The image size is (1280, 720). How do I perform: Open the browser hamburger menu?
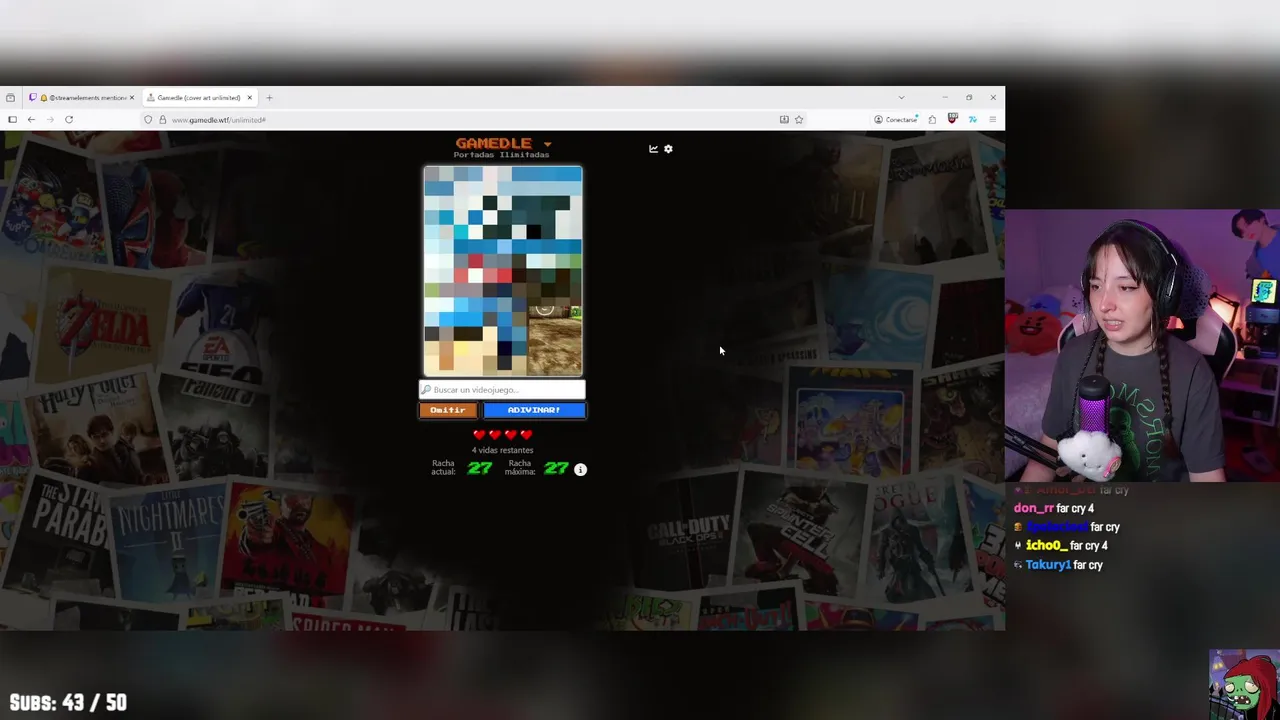(992, 120)
